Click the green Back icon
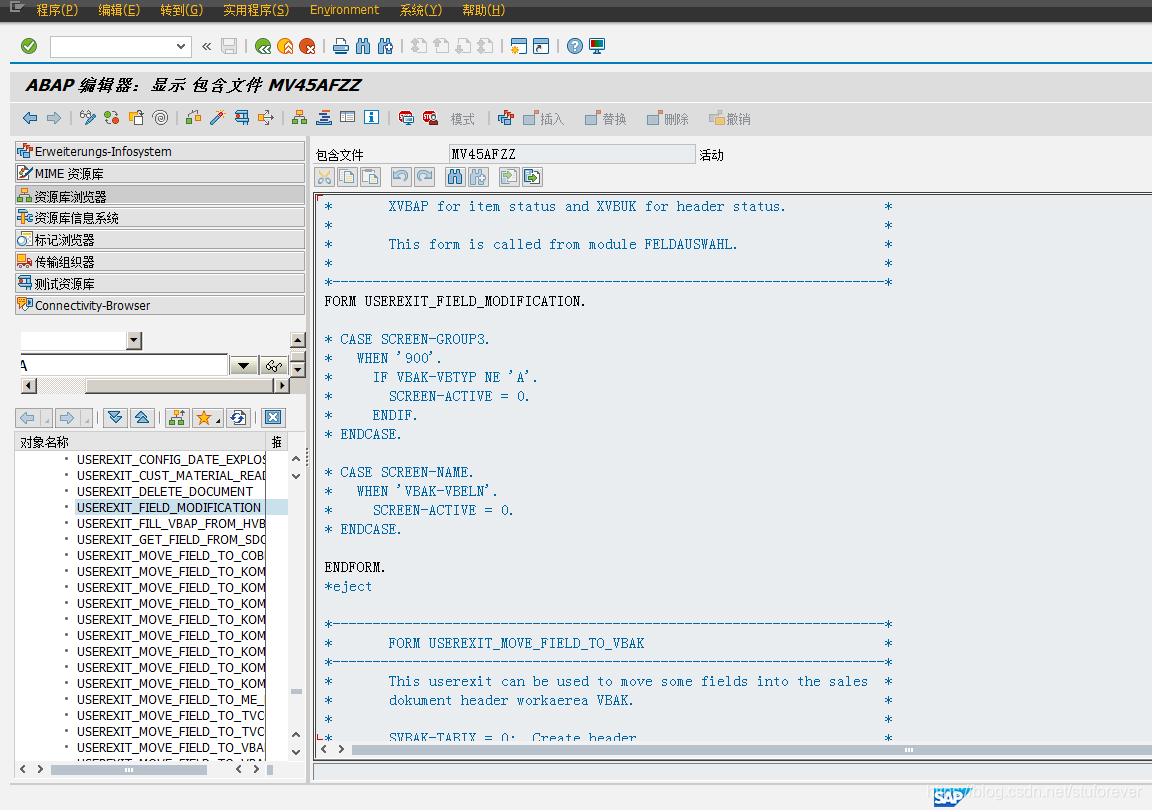 click(263, 46)
